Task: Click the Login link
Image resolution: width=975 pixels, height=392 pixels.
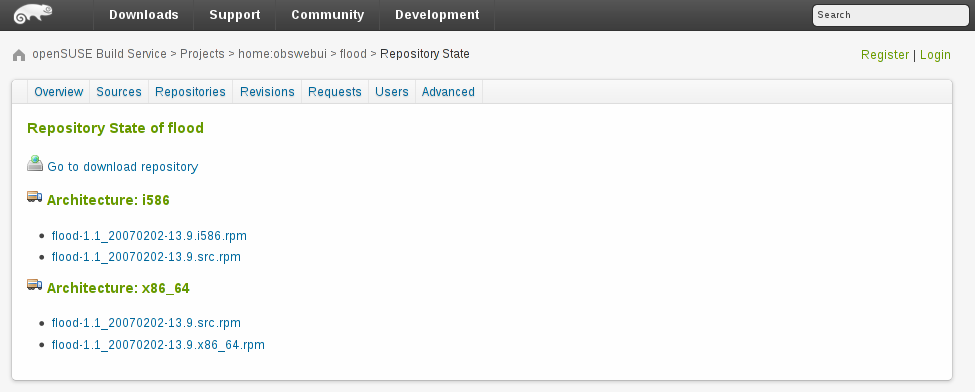Action: (x=935, y=55)
